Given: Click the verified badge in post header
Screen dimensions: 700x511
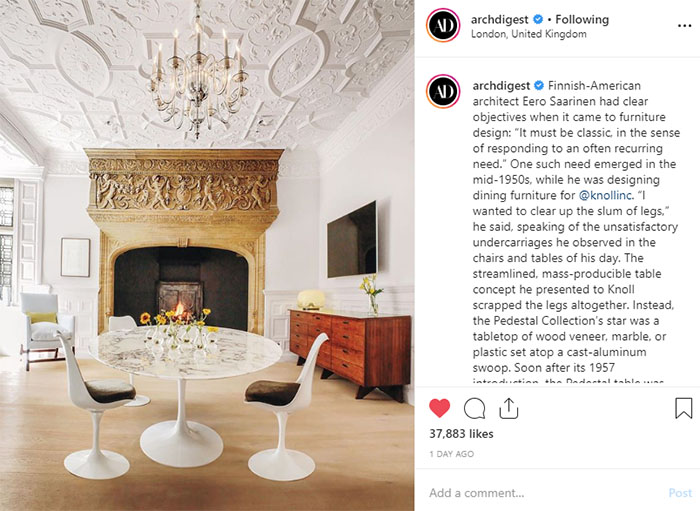Looking at the screenshot, I should click(538, 19).
